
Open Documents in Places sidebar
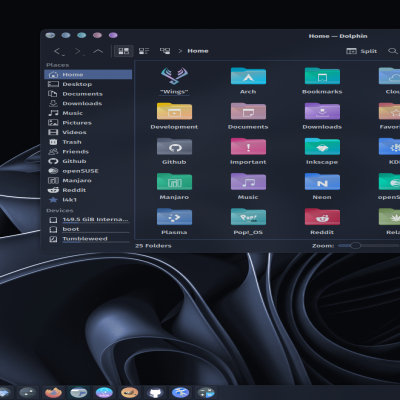pos(88,94)
